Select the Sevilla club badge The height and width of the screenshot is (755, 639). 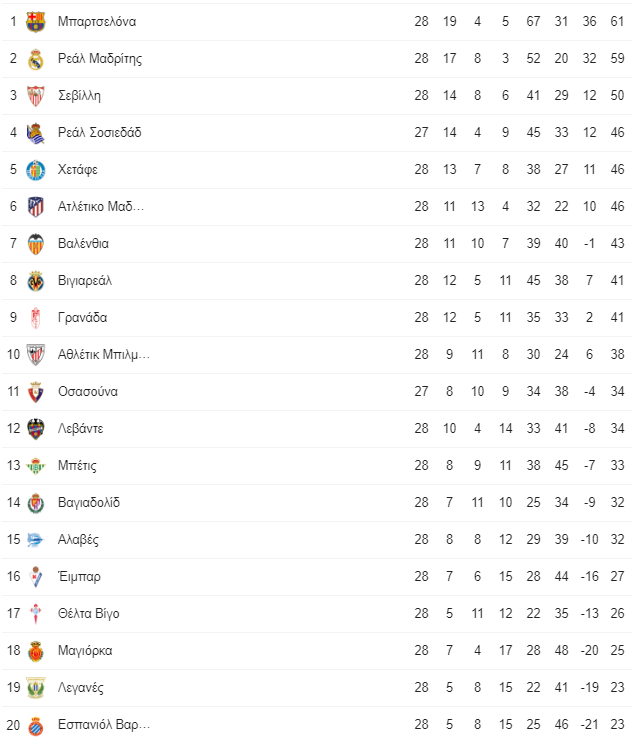pos(36,96)
